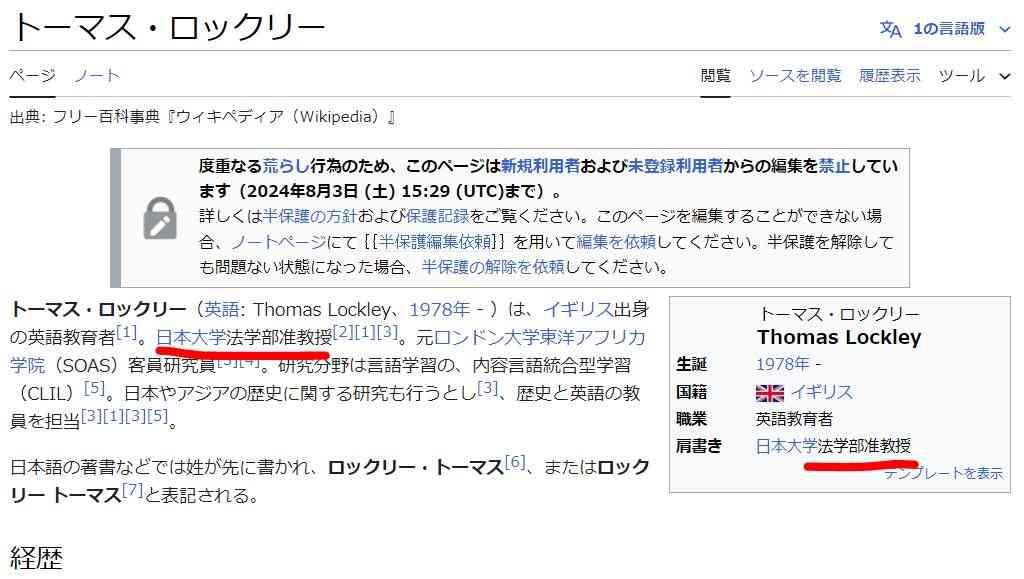The height and width of the screenshot is (579, 1024).
Task: Open the 半保護の方針 link
Action: coord(310,216)
